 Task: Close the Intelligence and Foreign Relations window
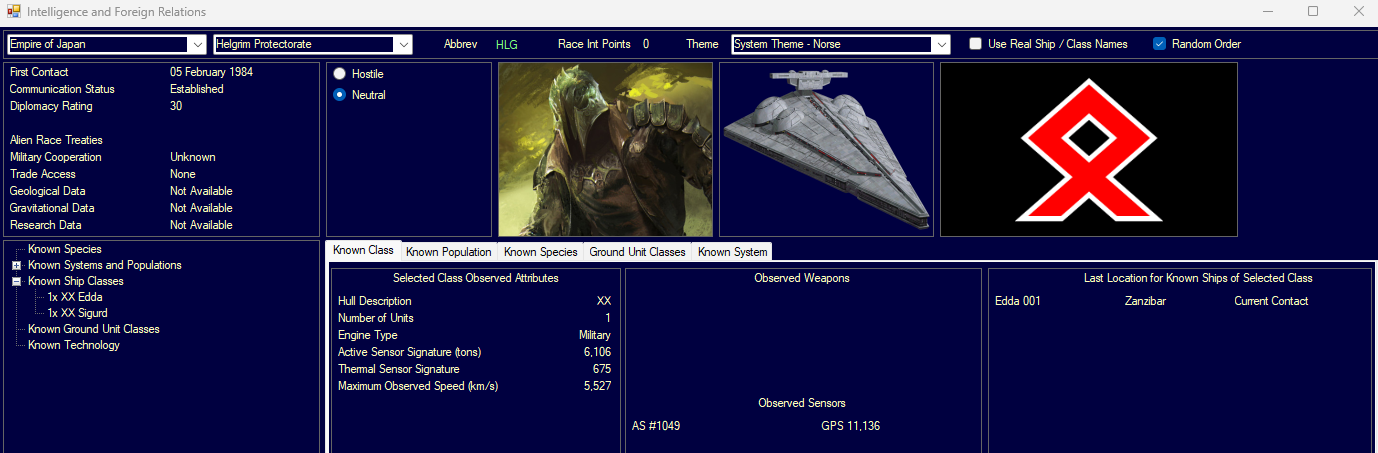click(1357, 11)
